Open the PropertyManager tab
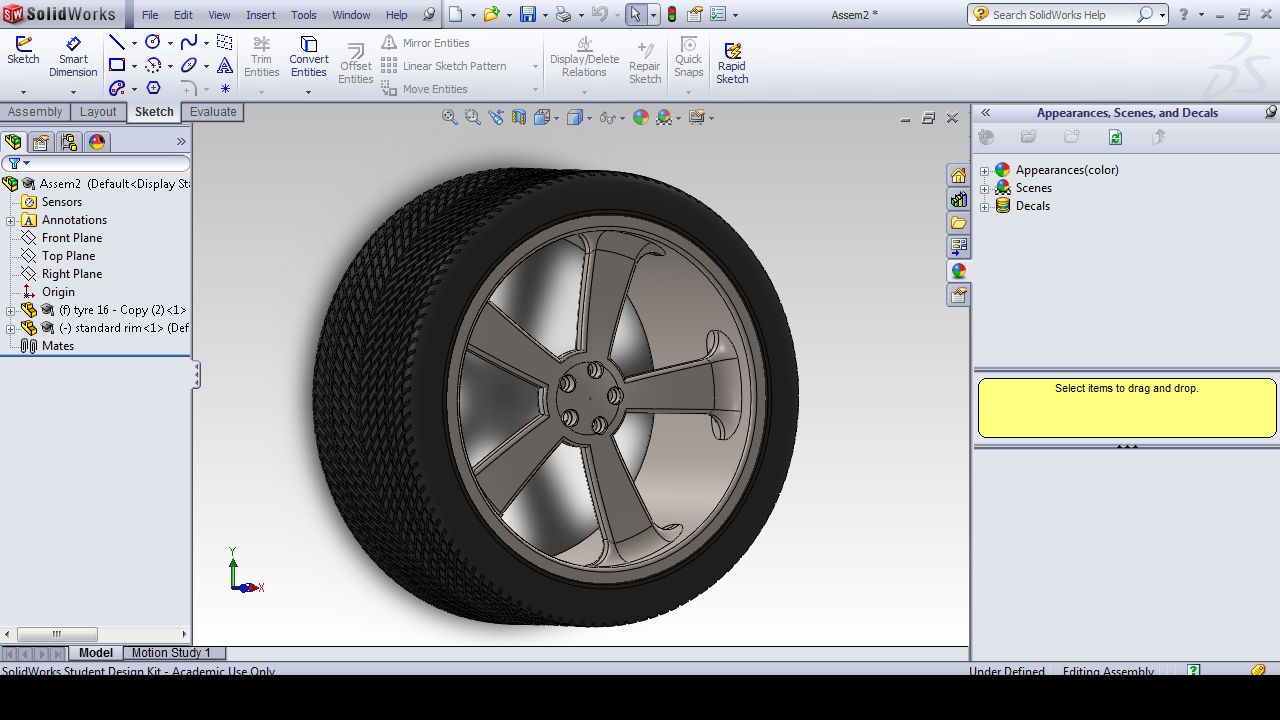The width and height of the screenshot is (1280, 720). tap(41, 142)
